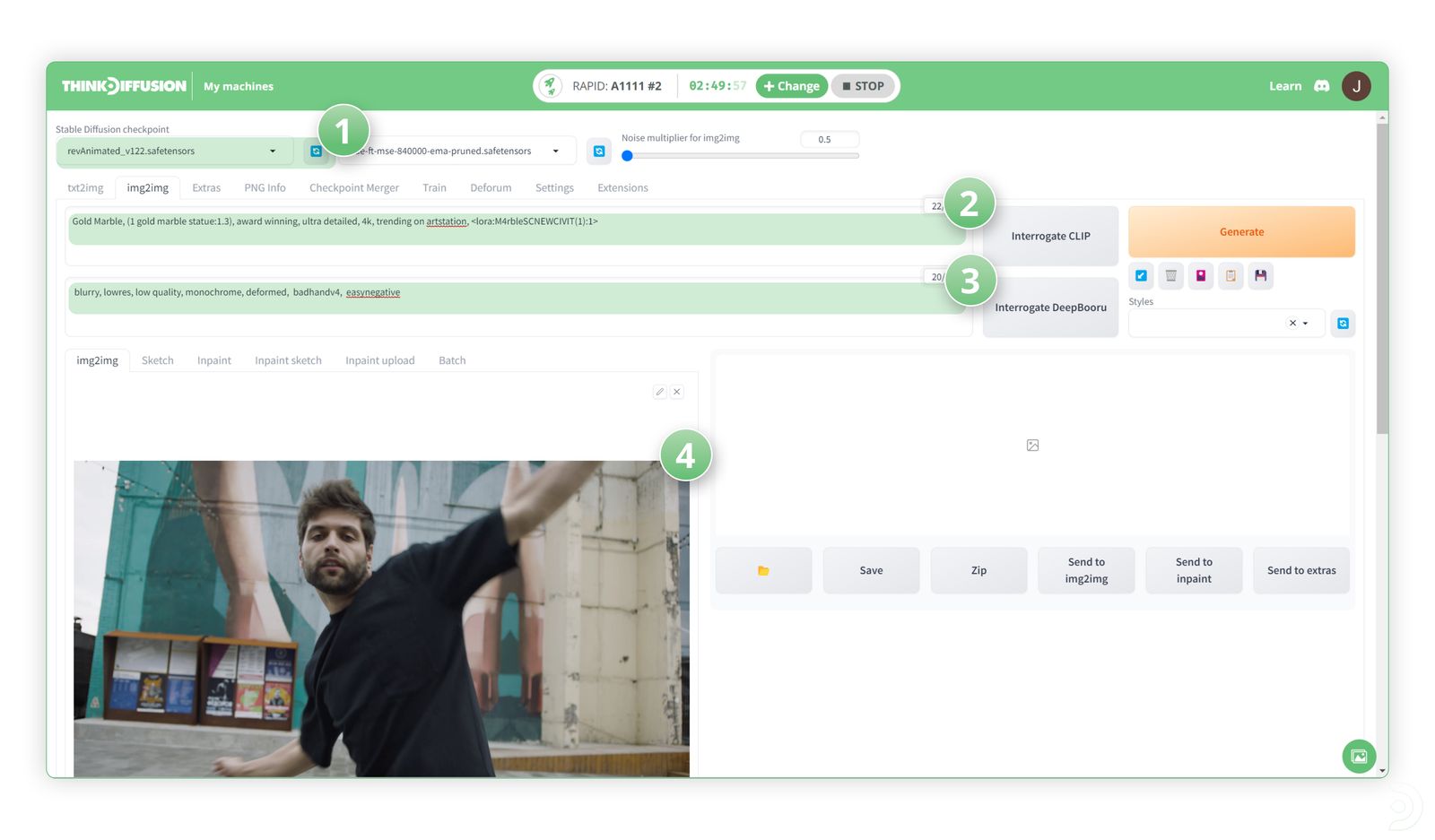Screen dimensions: 1435x840
Task: Click the pencil edit icon above image
Action: coord(659,392)
